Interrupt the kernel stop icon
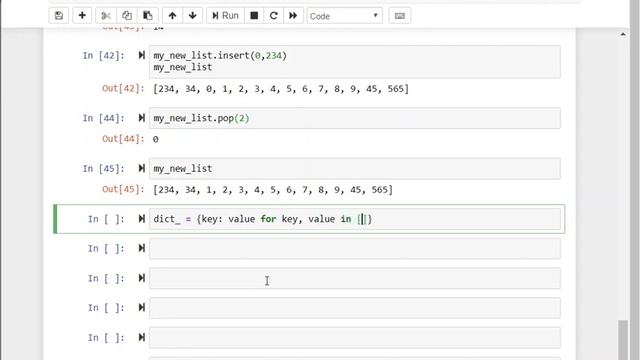Image resolution: width=640 pixels, height=360 pixels. (254, 16)
